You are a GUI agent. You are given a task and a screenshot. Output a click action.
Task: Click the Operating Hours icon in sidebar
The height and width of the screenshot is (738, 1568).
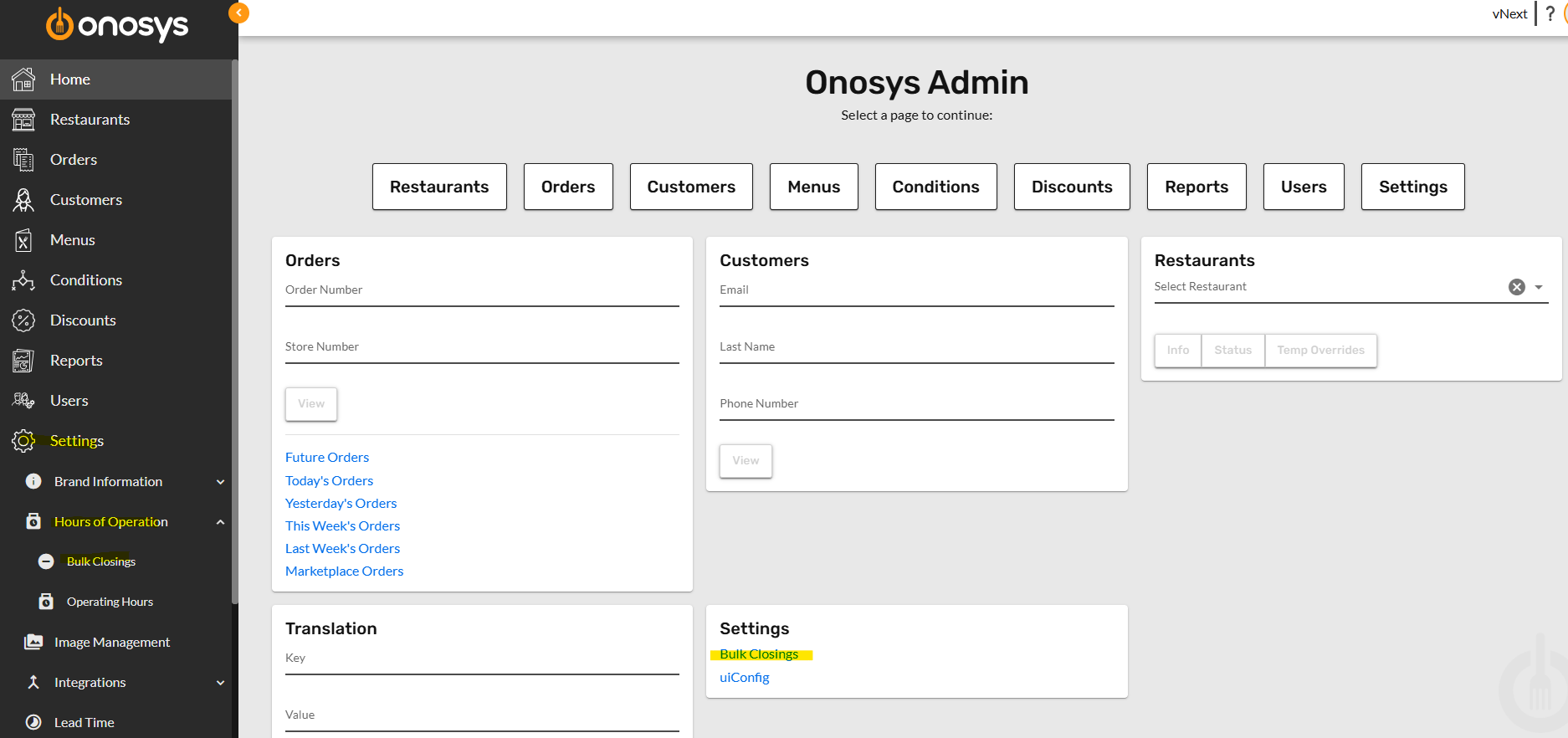point(46,602)
